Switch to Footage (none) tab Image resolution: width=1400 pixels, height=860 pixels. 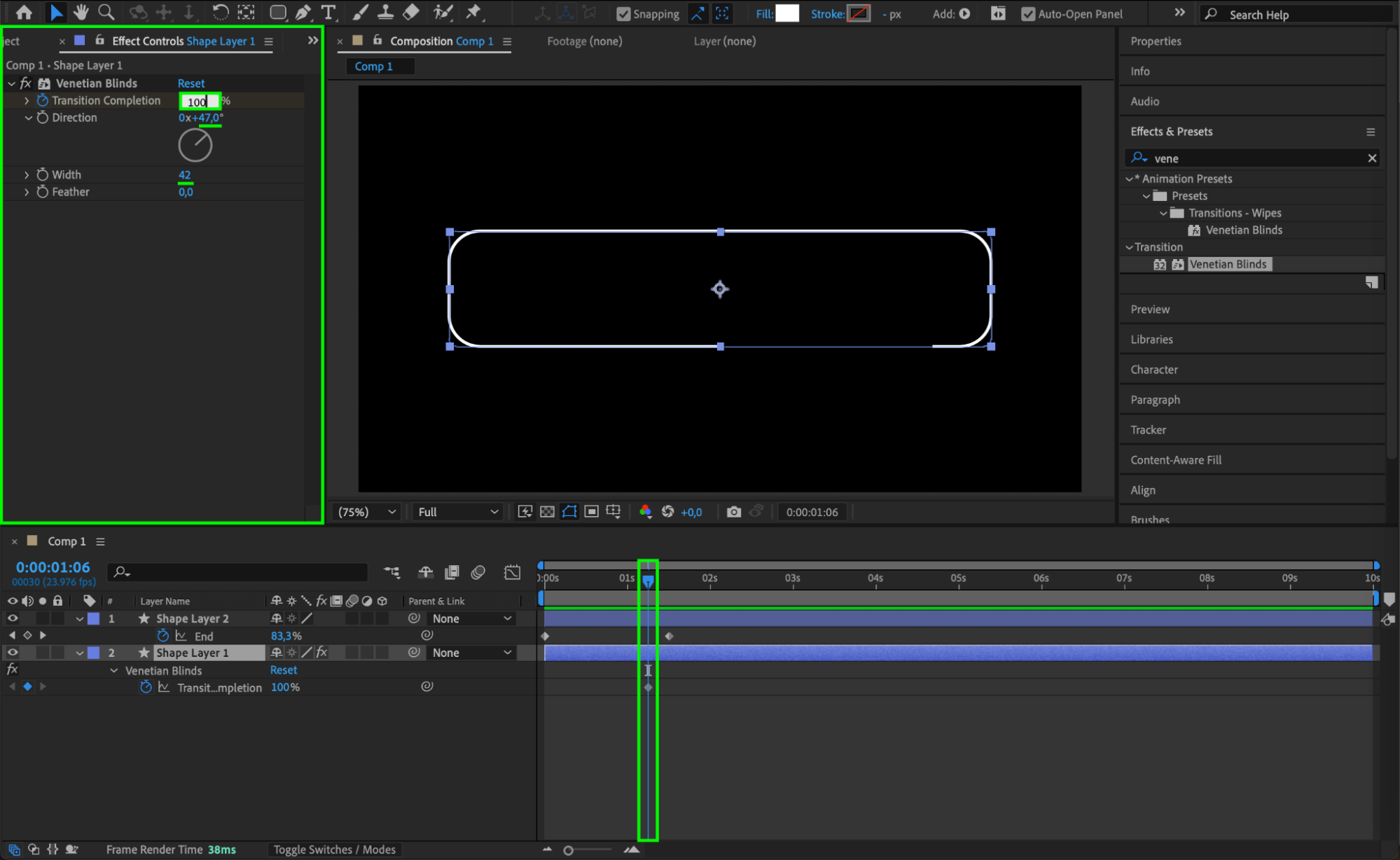584,41
